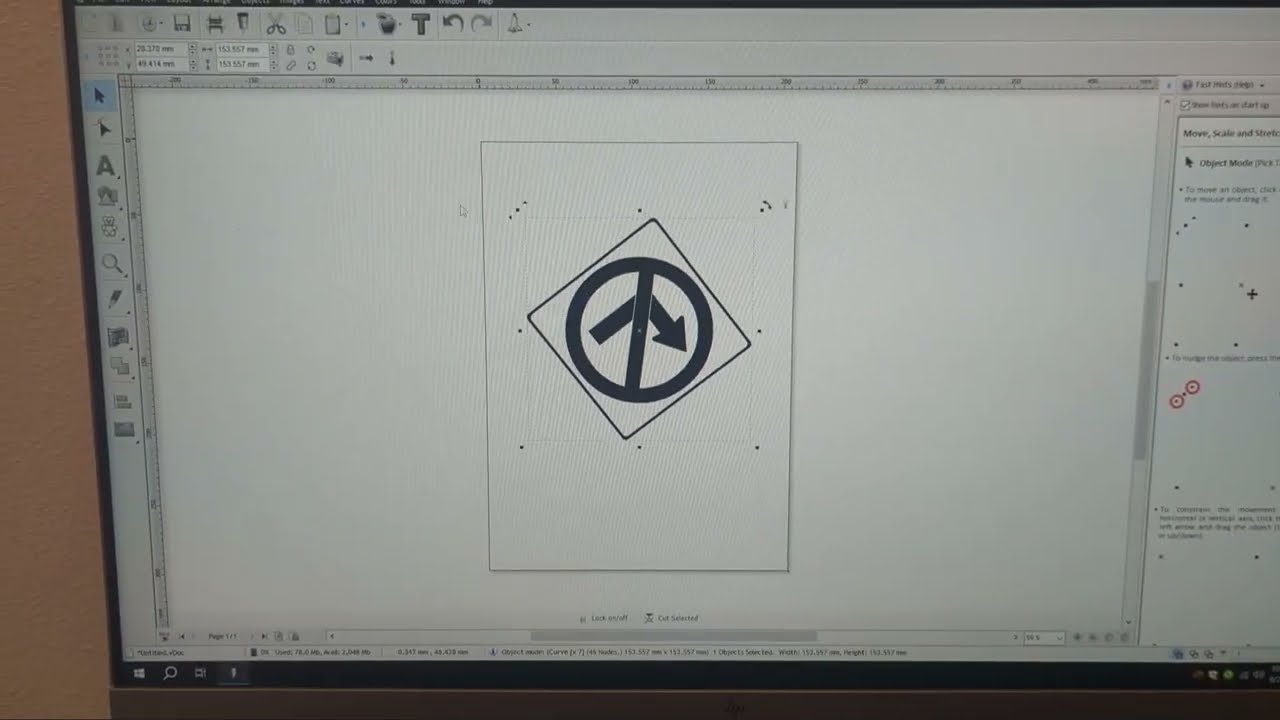Click the horizontal scrollbar thumb
Image resolution: width=1280 pixels, height=720 pixels.
(x=673, y=636)
